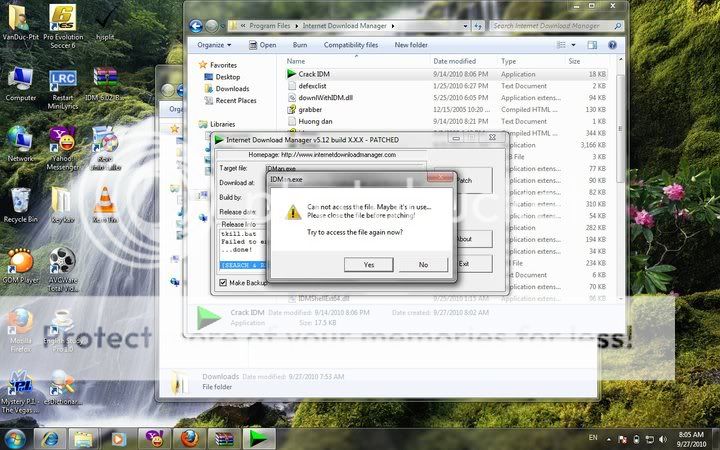Screen dimensions: 720x450
Task: Open Explorer help icon
Action: pos(612,45)
